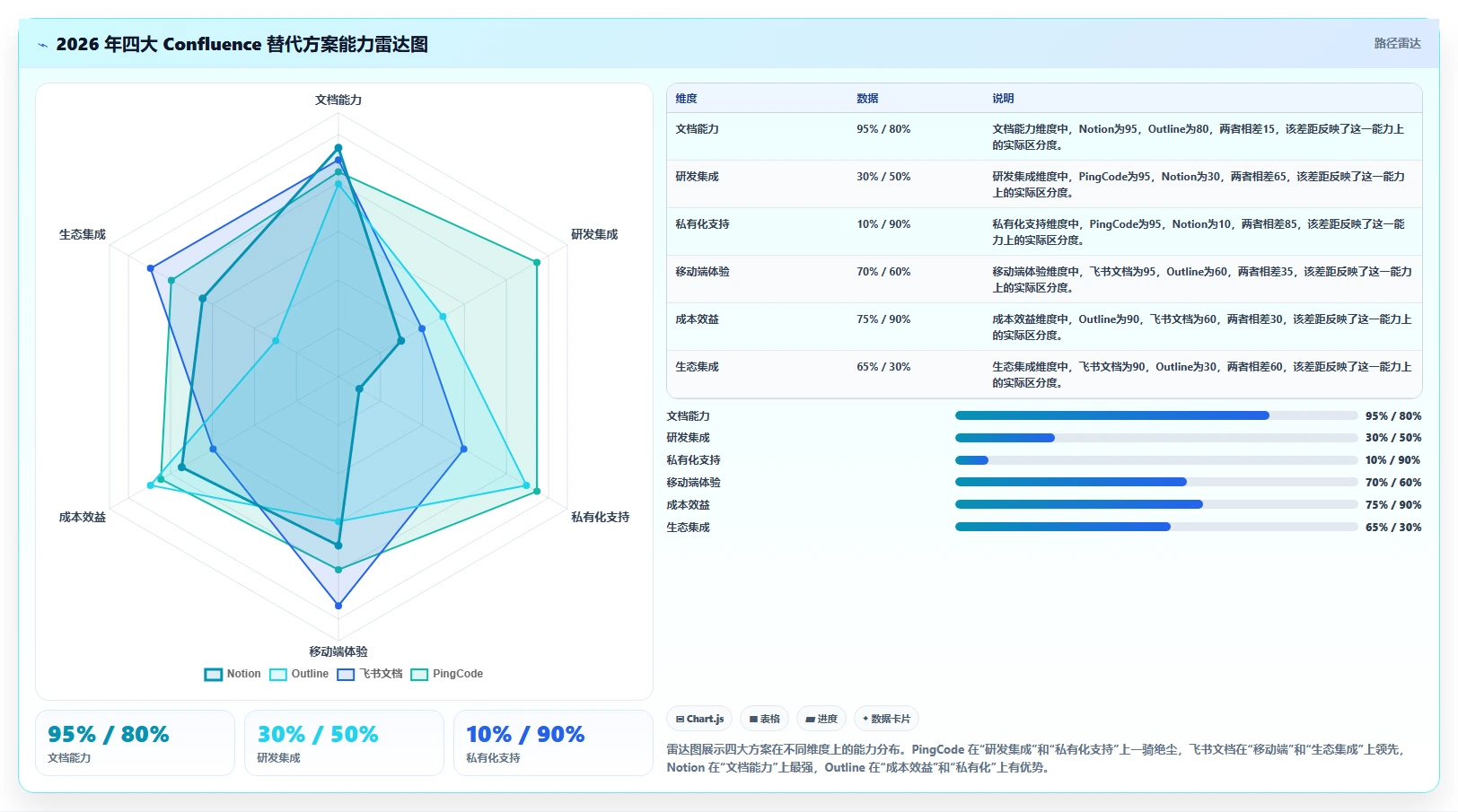
Task: Click the 说明 column header
Action: point(1003,99)
